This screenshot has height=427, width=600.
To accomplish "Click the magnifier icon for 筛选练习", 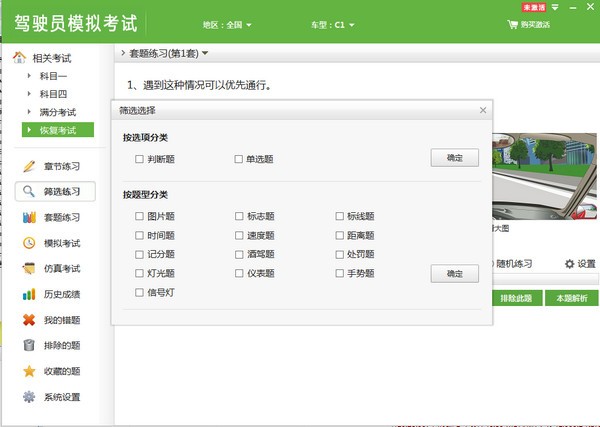I will click(x=29, y=191).
